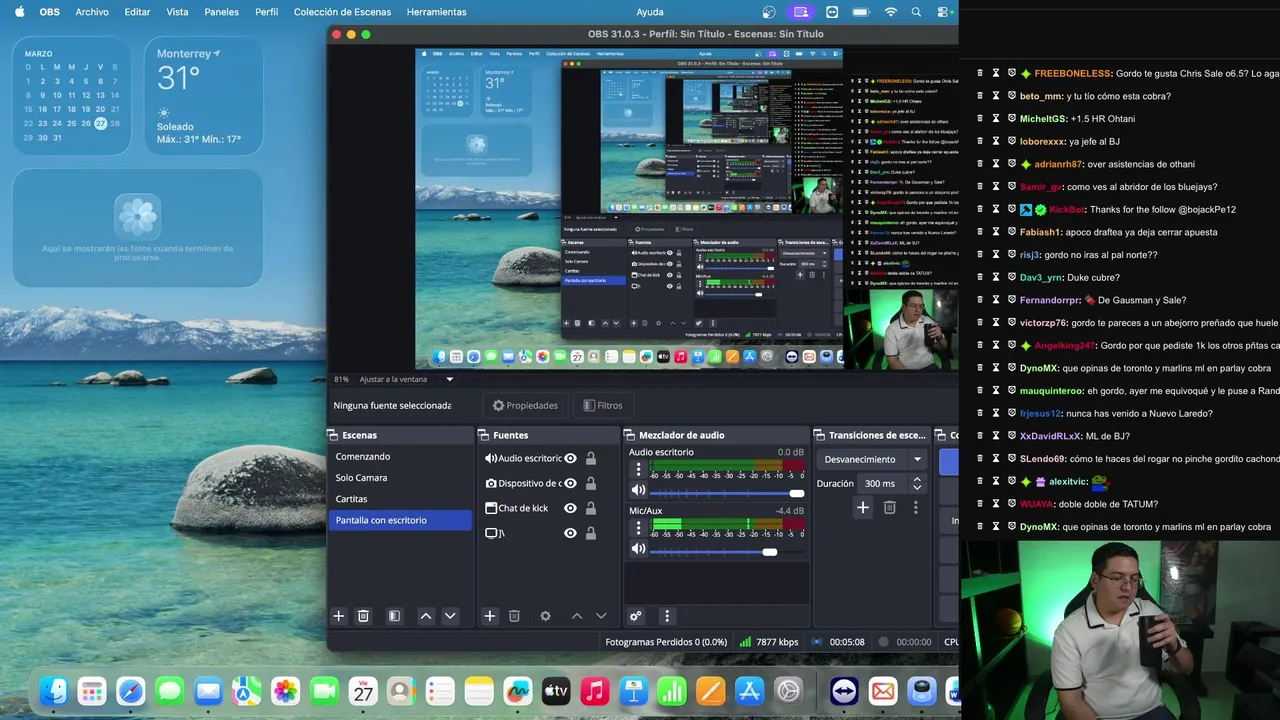This screenshot has width=1280, height=720.
Task: Add a new source in Fuentes panel
Action: click(x=489, y=616)
